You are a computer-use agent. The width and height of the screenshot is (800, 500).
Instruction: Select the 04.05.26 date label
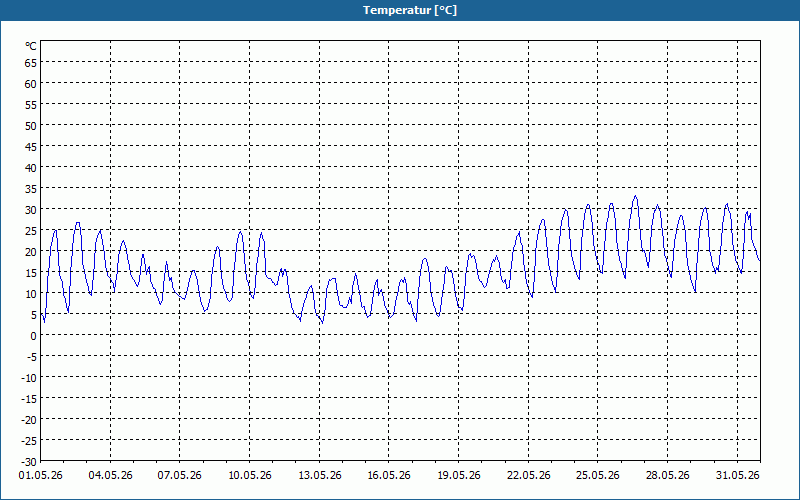[110, 476]
